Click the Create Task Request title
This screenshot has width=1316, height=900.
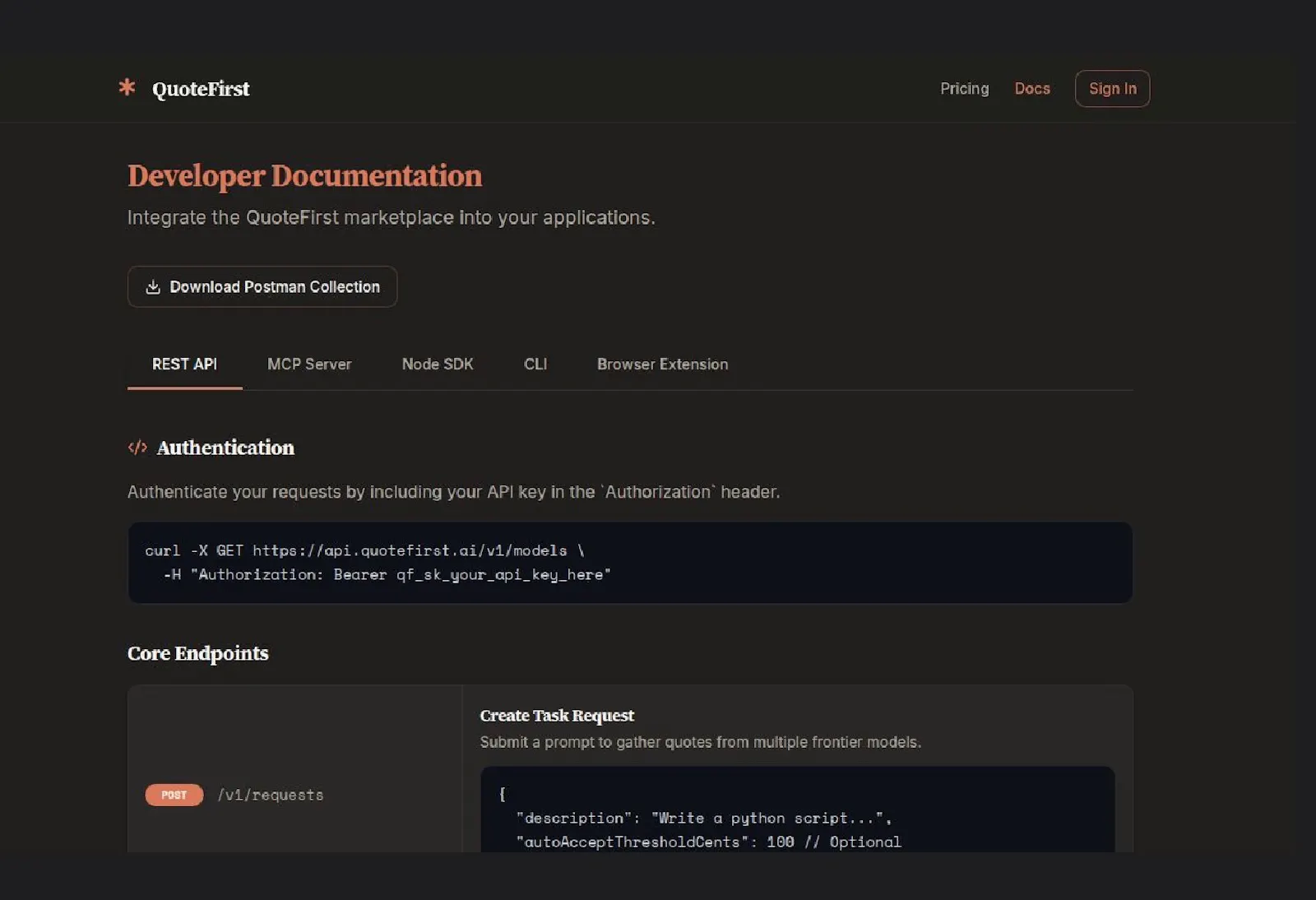[557, 716]
